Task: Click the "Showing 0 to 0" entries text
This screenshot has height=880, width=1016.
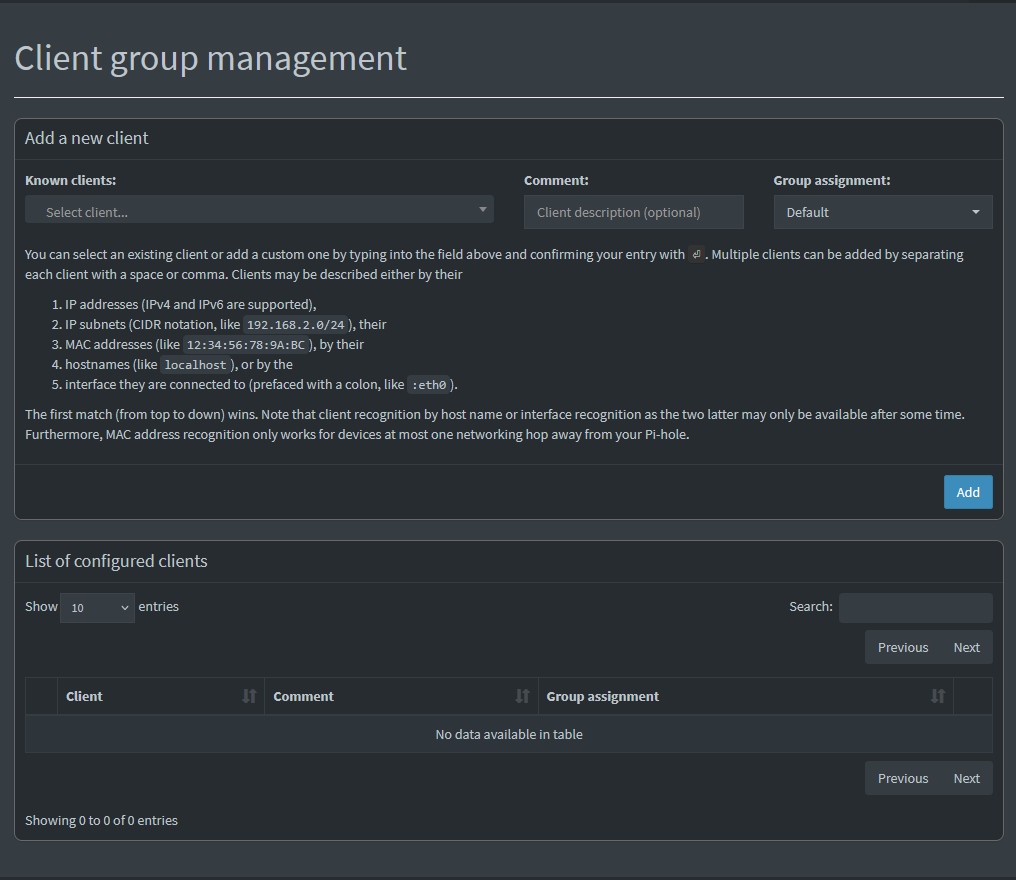Action: point(101,820)
